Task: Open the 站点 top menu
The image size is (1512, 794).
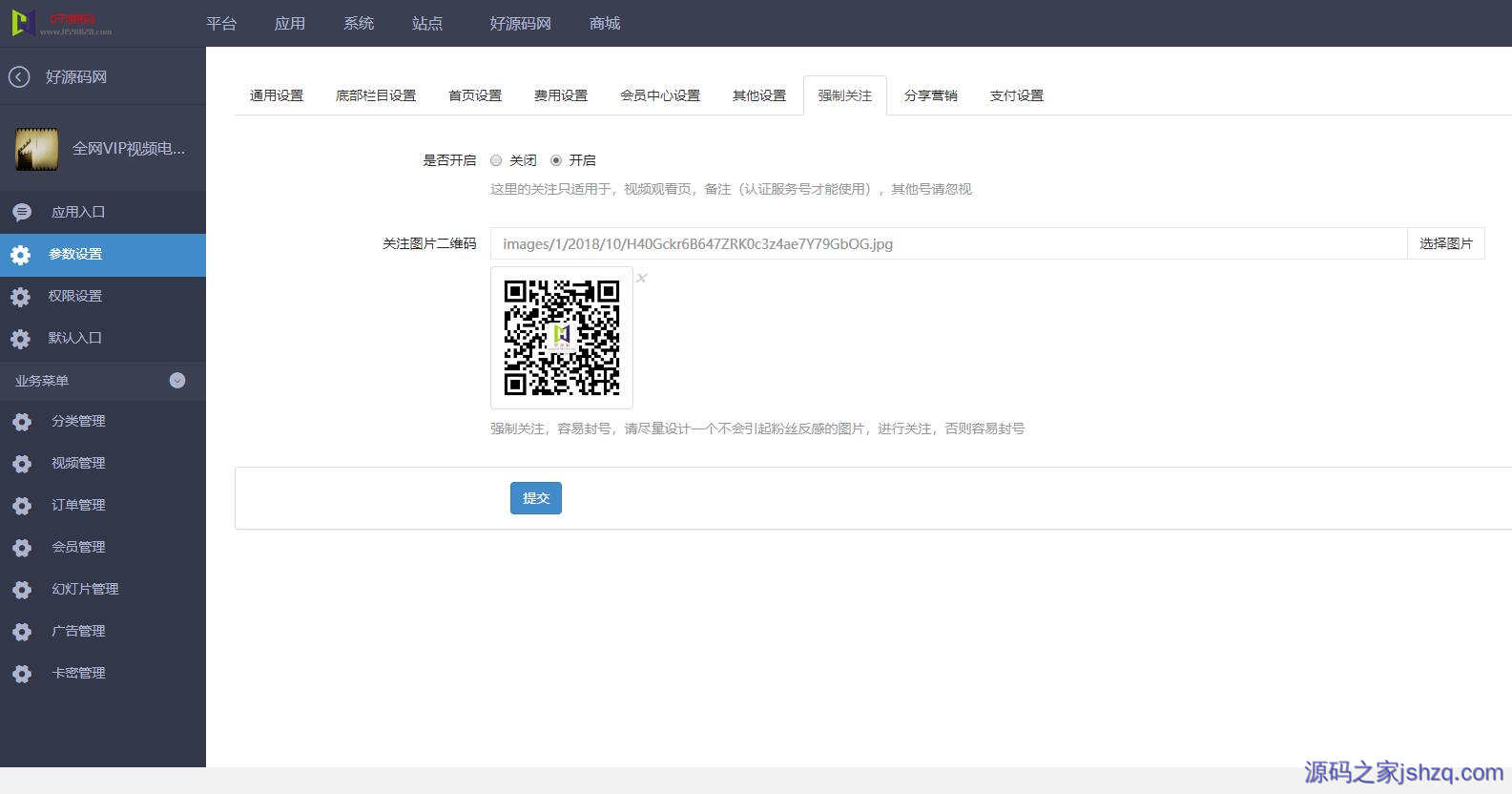Action: click(427, 23)
